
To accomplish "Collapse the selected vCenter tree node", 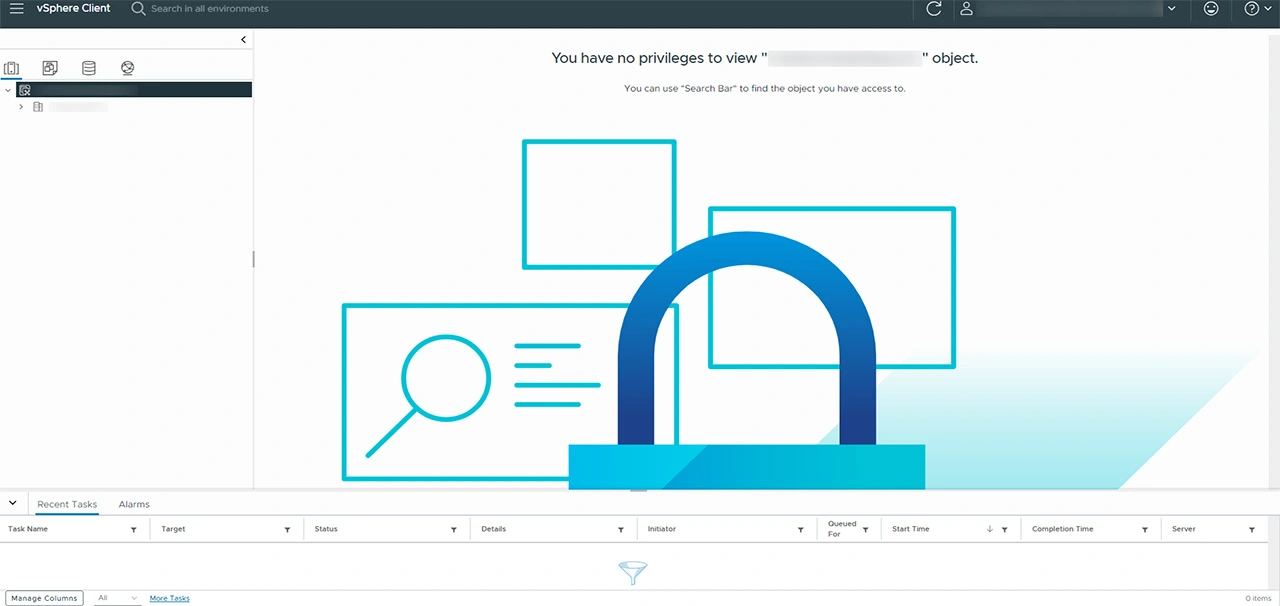I will point(8,90).
